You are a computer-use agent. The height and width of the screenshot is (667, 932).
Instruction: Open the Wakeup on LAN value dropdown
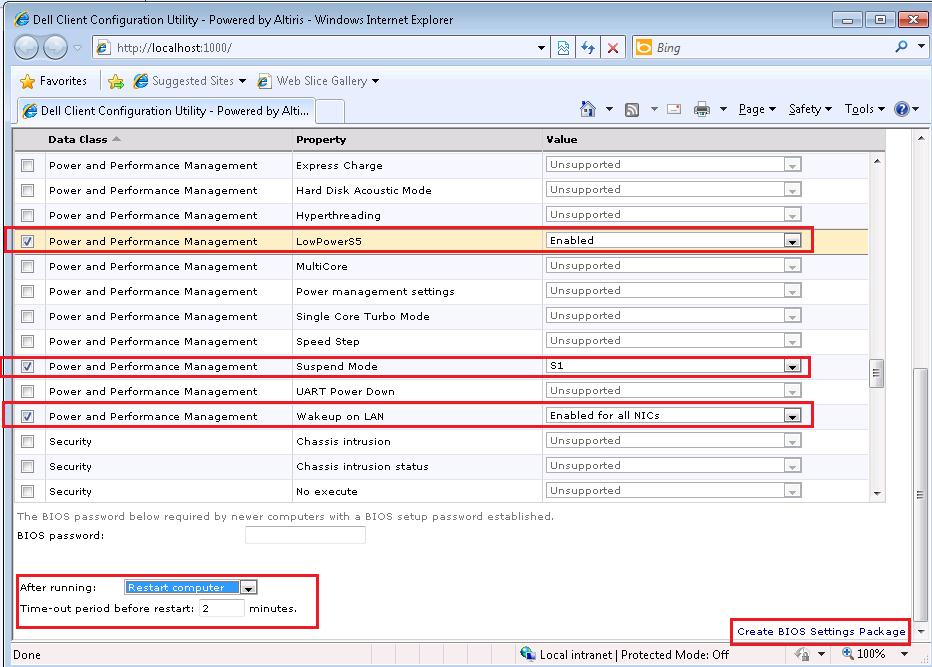point(793,415)
